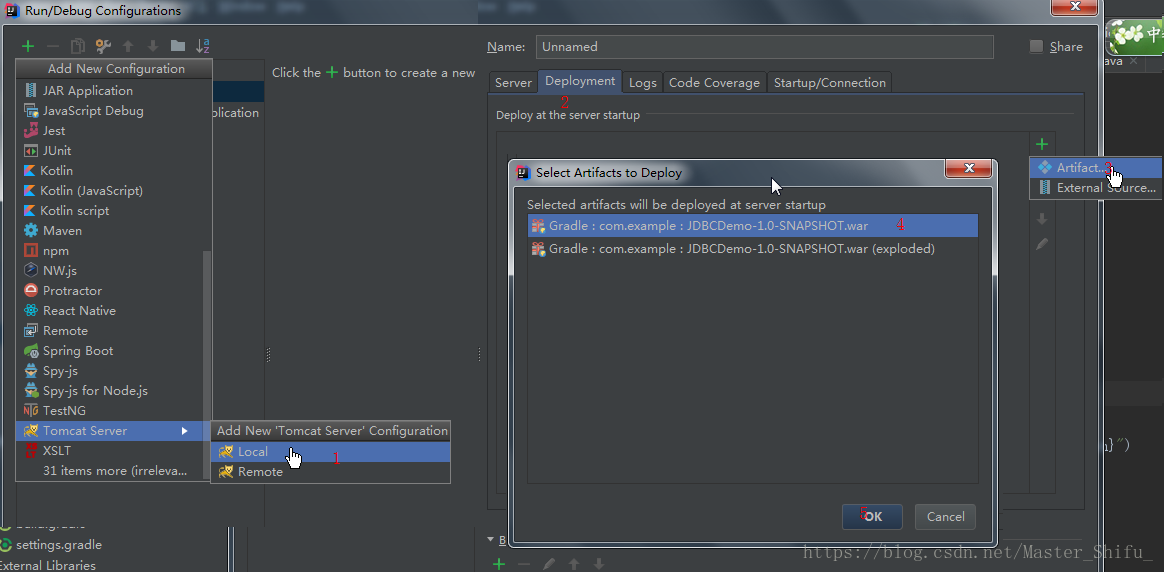Select React Native configuration type
Viewport: 1164px width, 572px height.
109,311
